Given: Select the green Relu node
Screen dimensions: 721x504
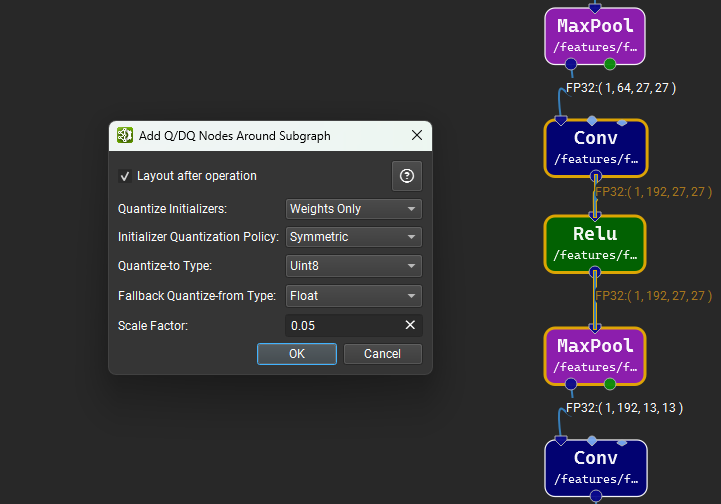Looking at the screenshot, I should (x=595, y=243).
